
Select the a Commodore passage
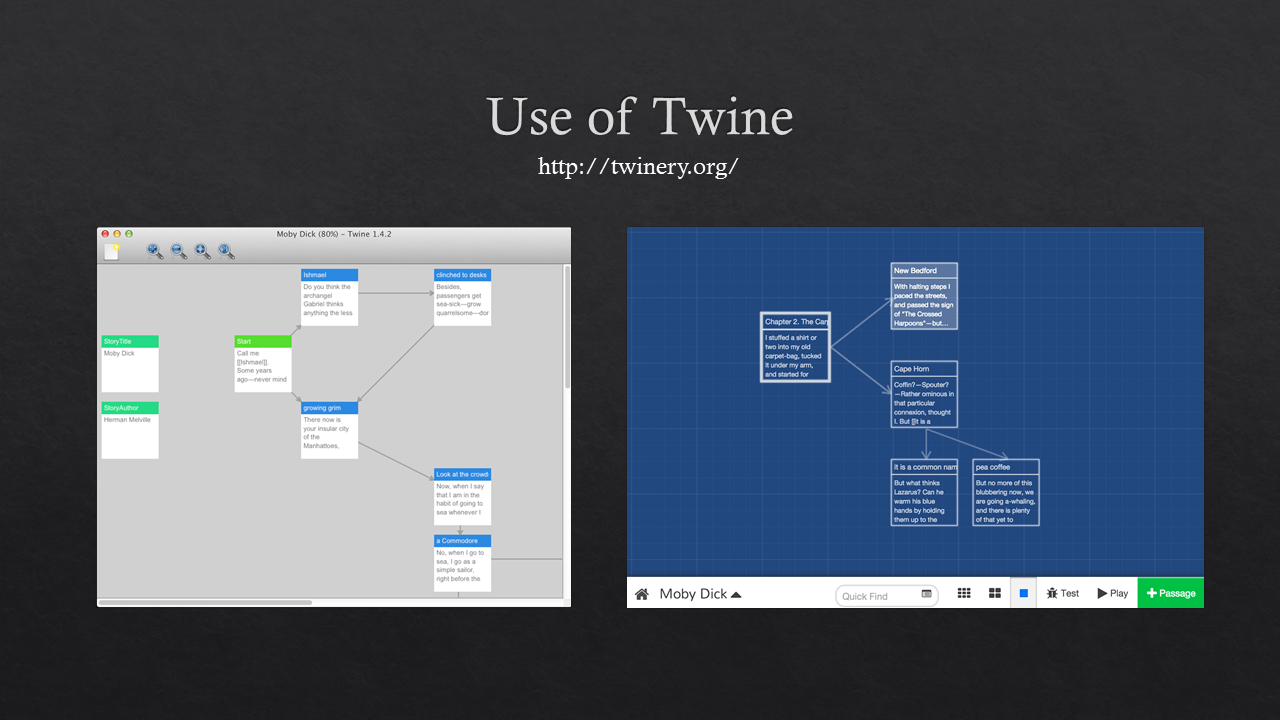point(462,563)
